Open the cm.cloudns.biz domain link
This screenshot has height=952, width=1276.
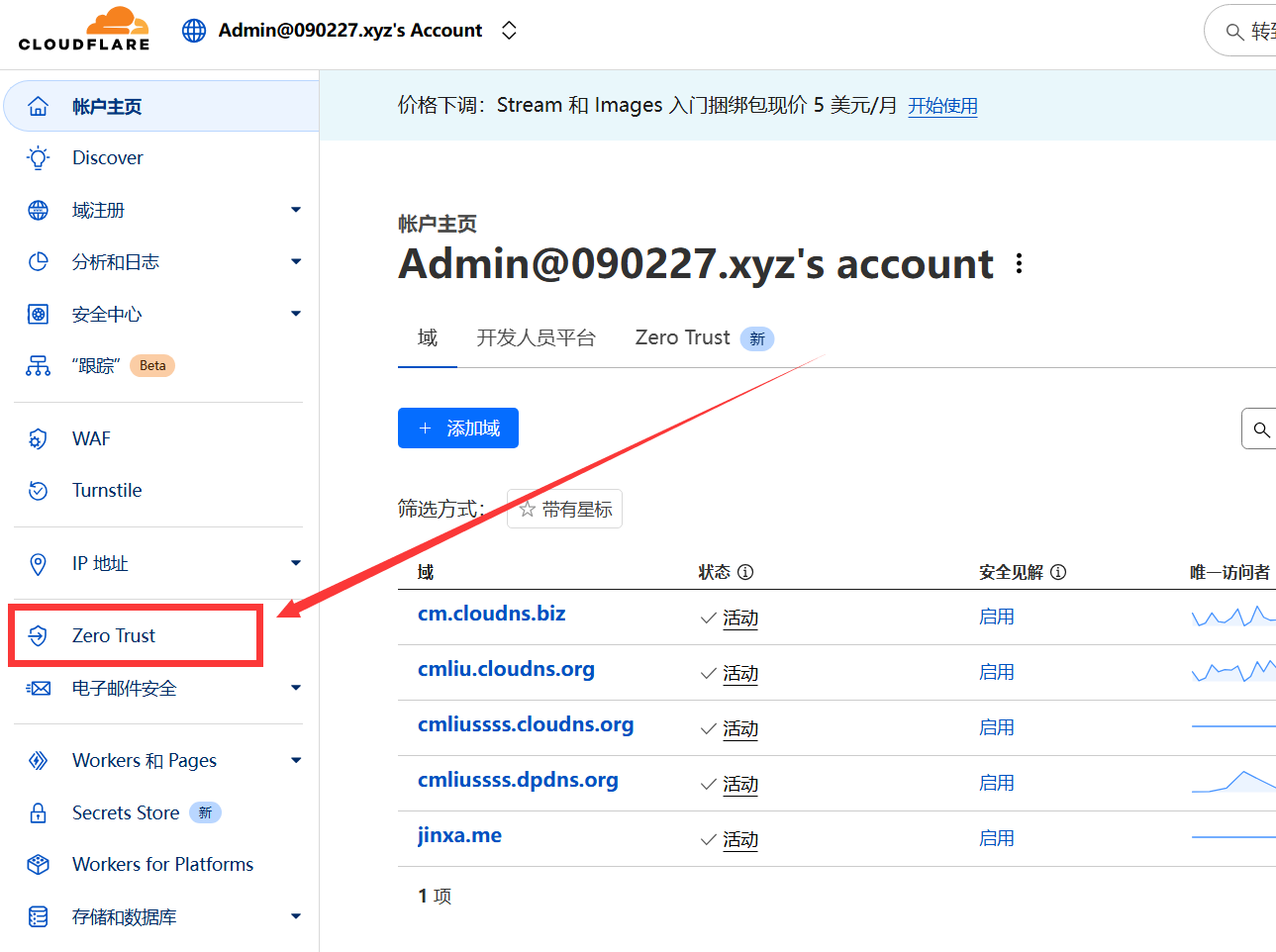(491, 614)
